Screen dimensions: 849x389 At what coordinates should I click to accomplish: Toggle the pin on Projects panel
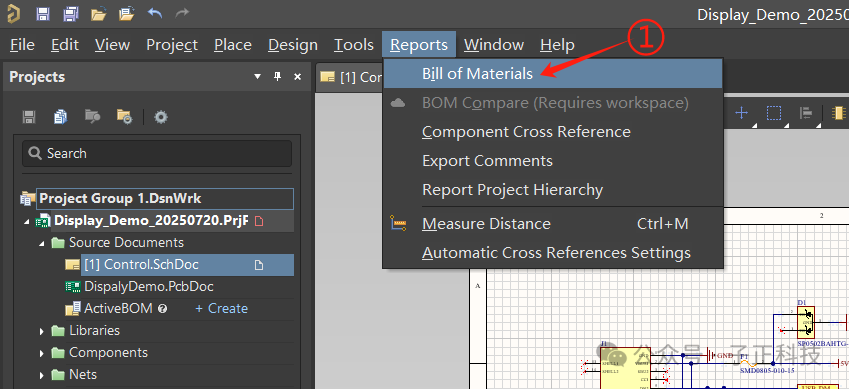coord(277,76)
